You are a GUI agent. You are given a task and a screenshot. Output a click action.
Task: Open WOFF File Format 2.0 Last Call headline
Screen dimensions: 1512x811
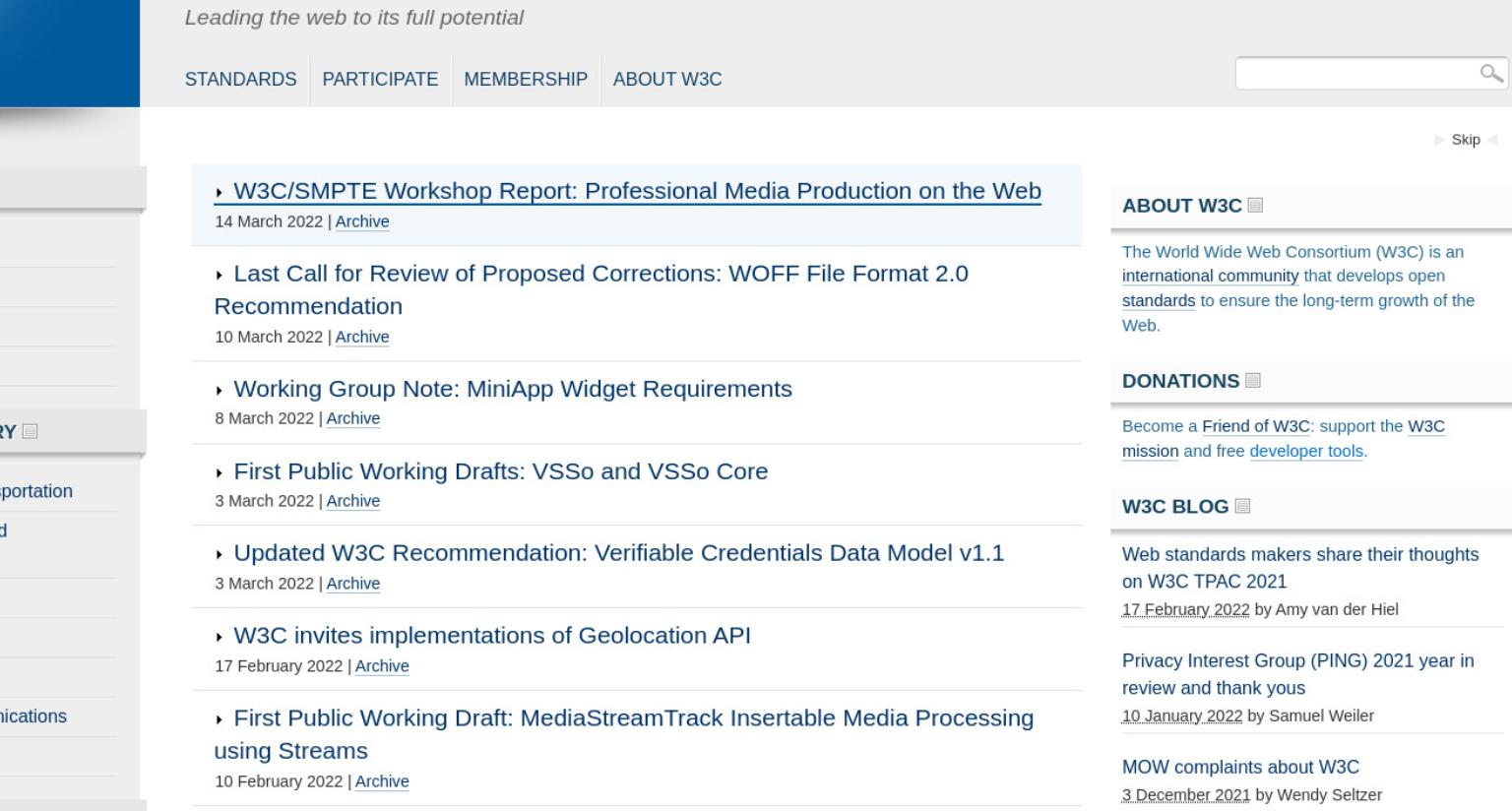tap(591, 289)
